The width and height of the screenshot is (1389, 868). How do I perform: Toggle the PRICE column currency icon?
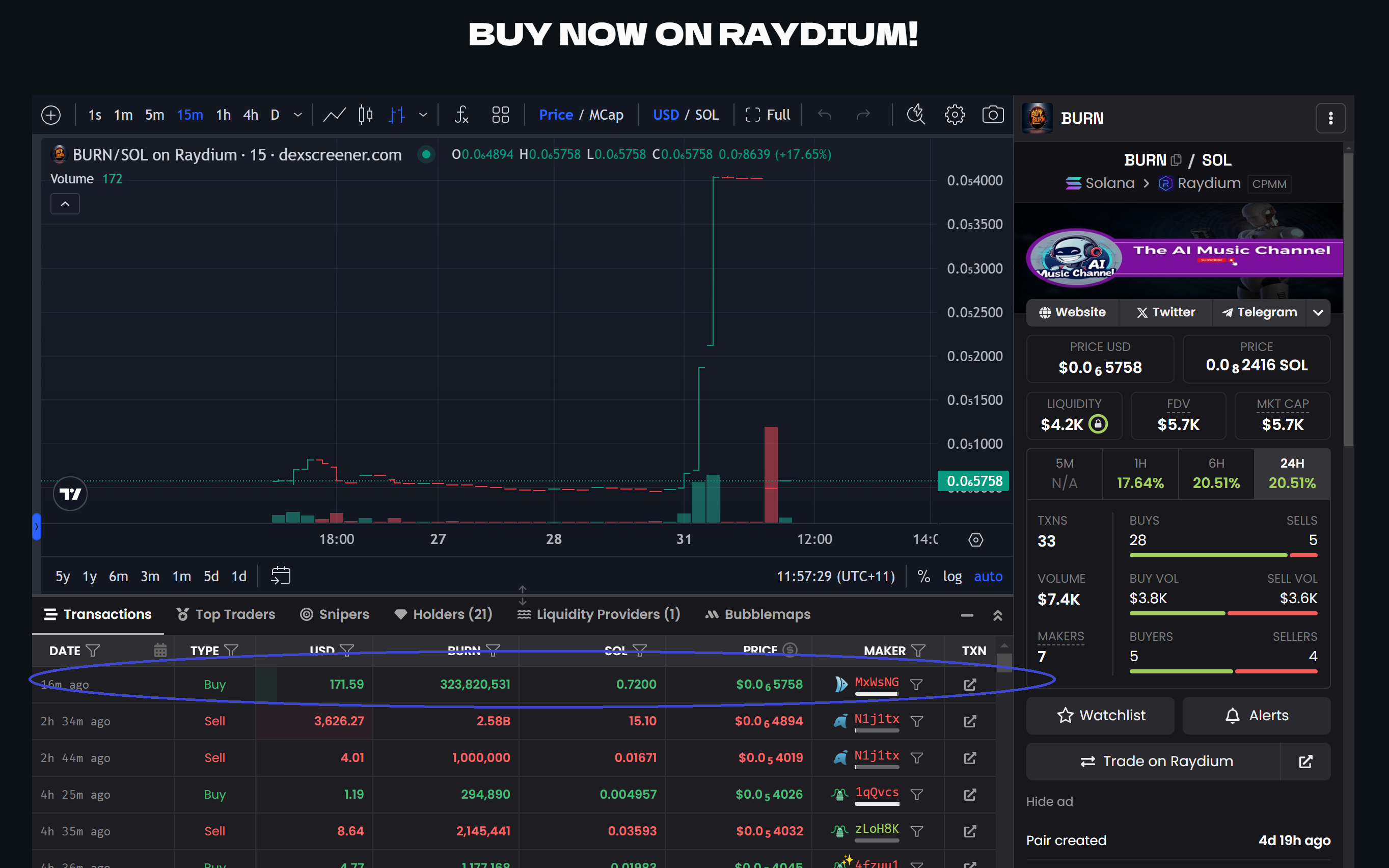pos(791,650)
